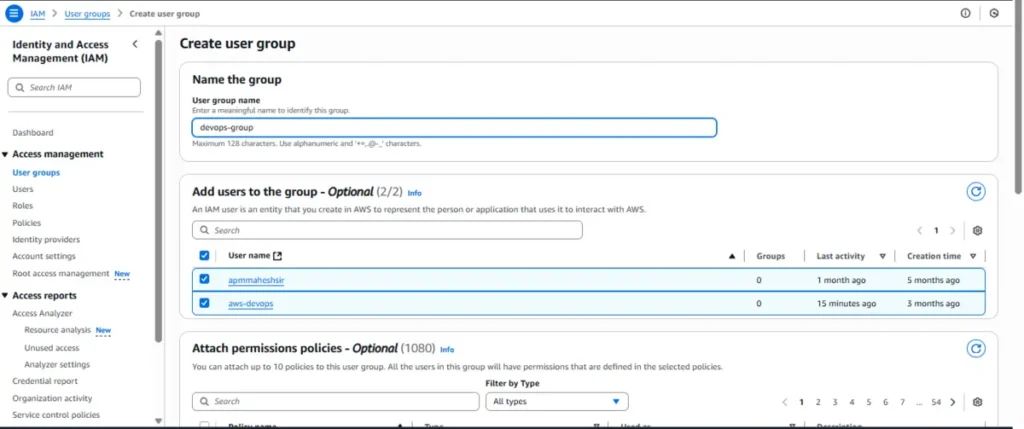Jump to policies page 54
Screen dimensions: 1024x429
[x=936, y=402]
